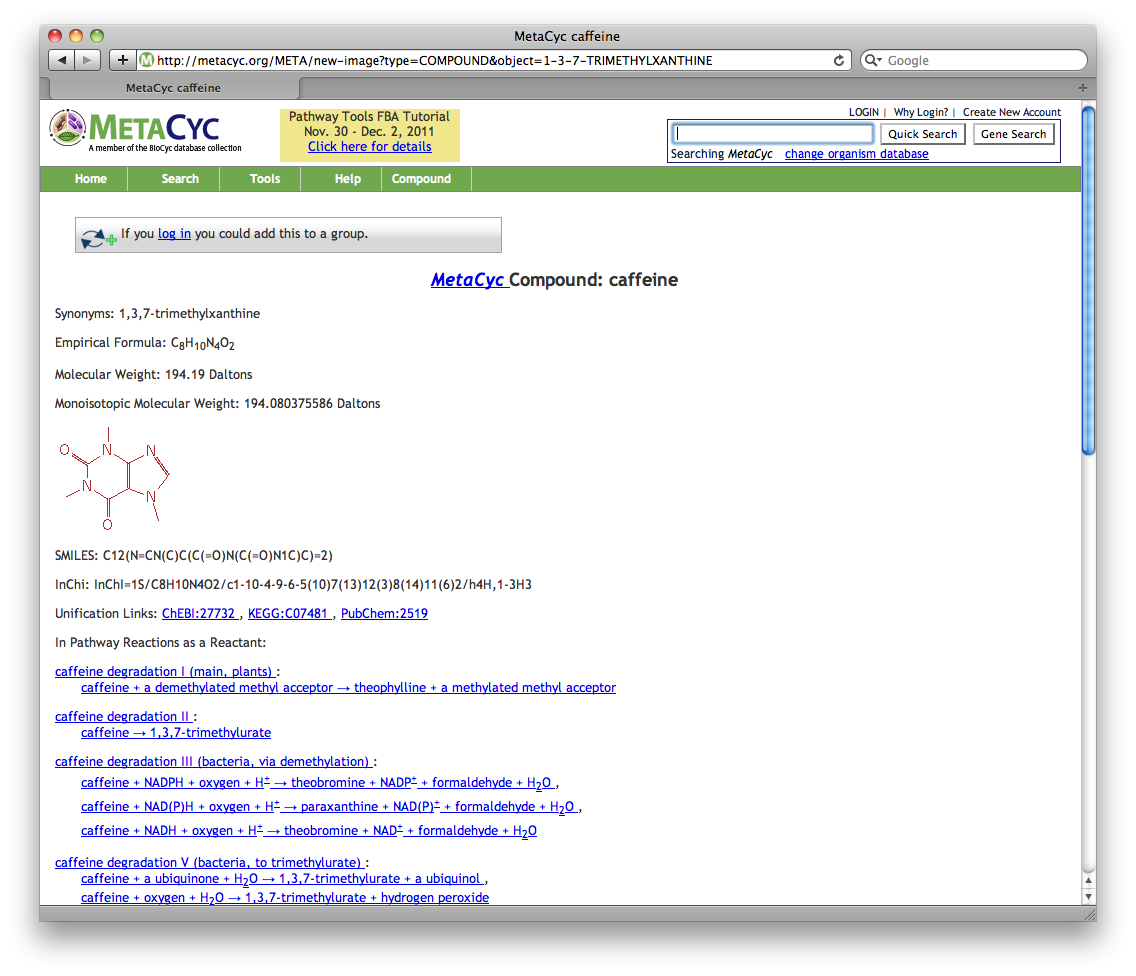Click the LOGIN link

[x=864, y=112]
